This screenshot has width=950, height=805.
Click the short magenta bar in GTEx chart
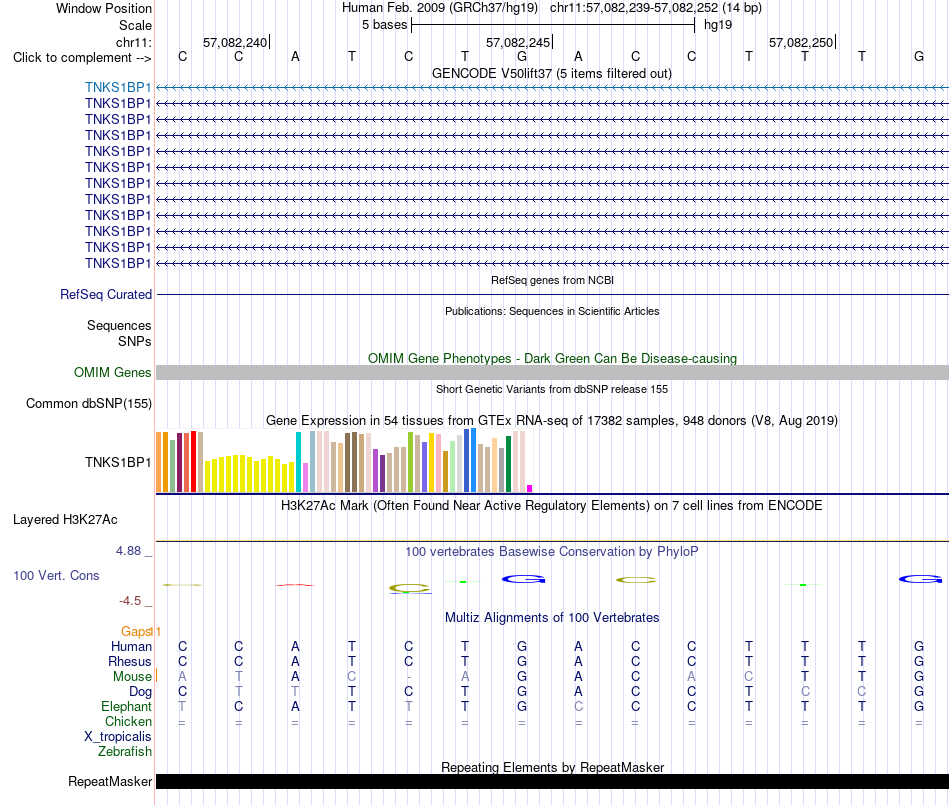coord(530,488)
